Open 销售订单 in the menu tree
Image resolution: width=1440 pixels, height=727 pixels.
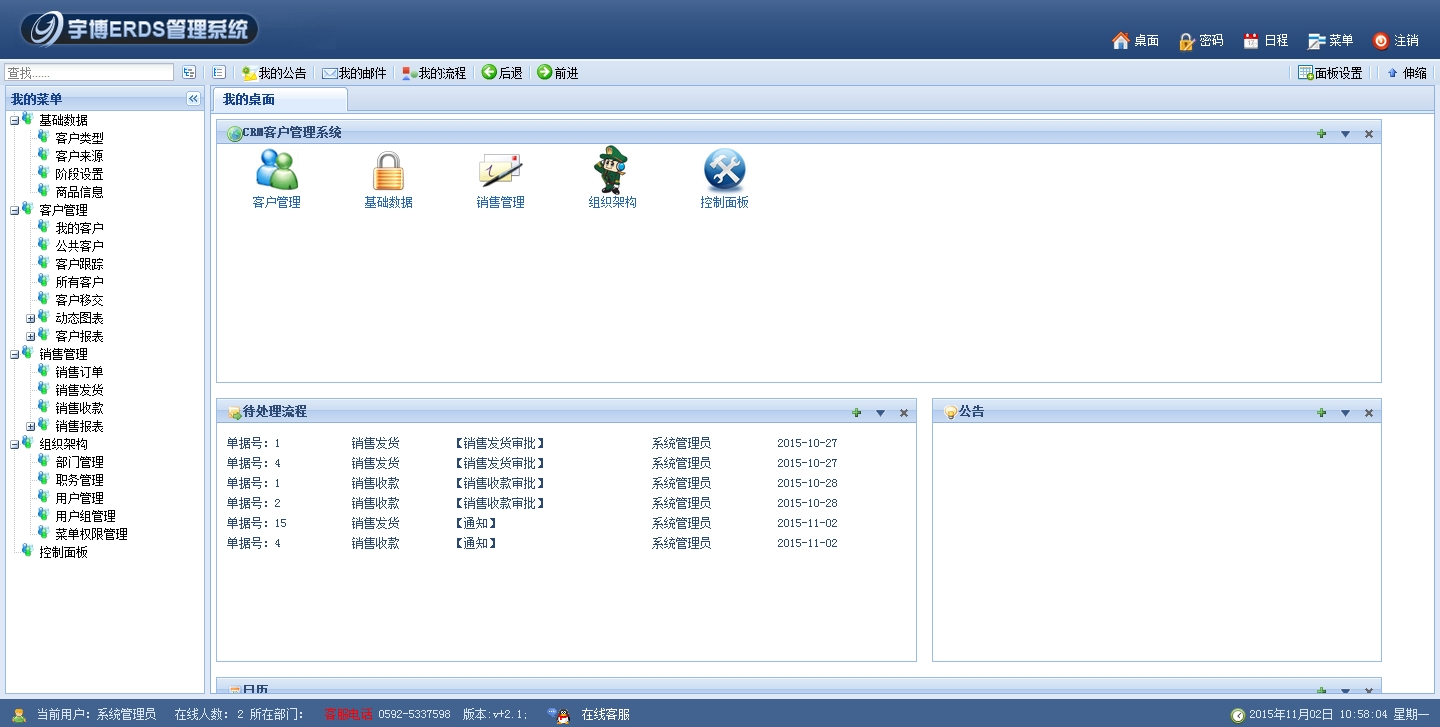click(x=79, y=373)
